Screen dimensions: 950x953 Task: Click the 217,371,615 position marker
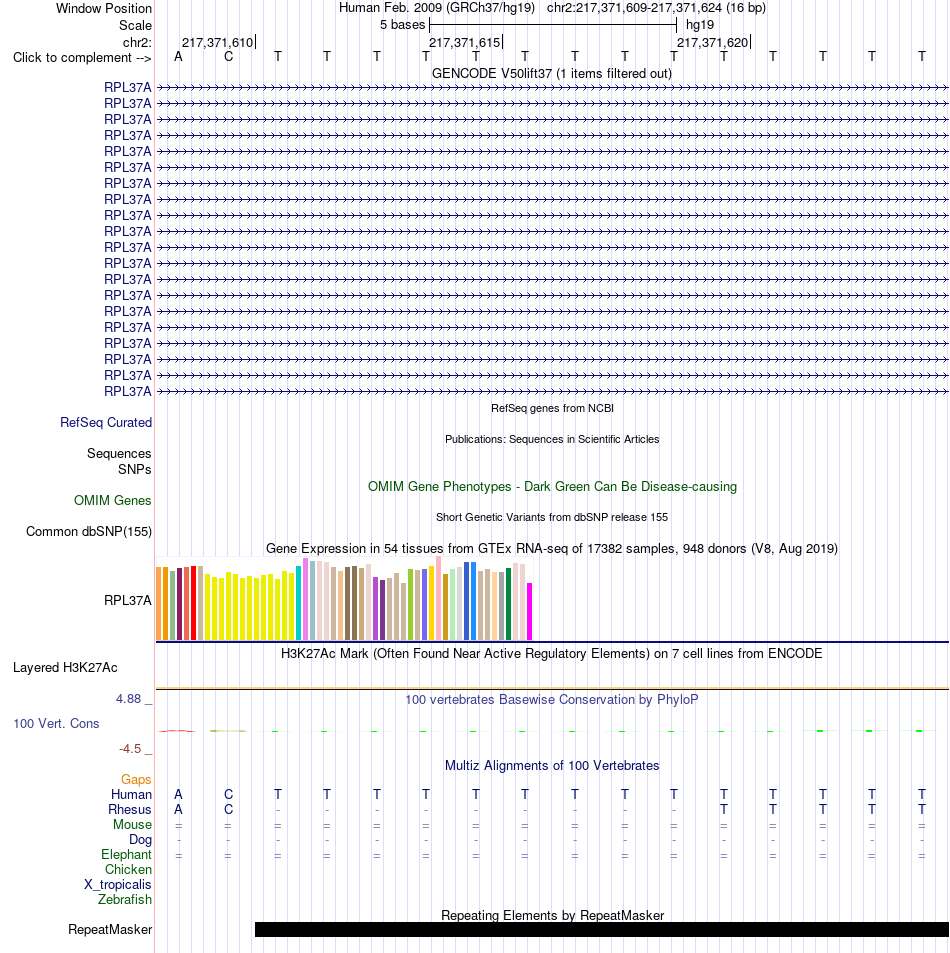click(x=465, y=43)
